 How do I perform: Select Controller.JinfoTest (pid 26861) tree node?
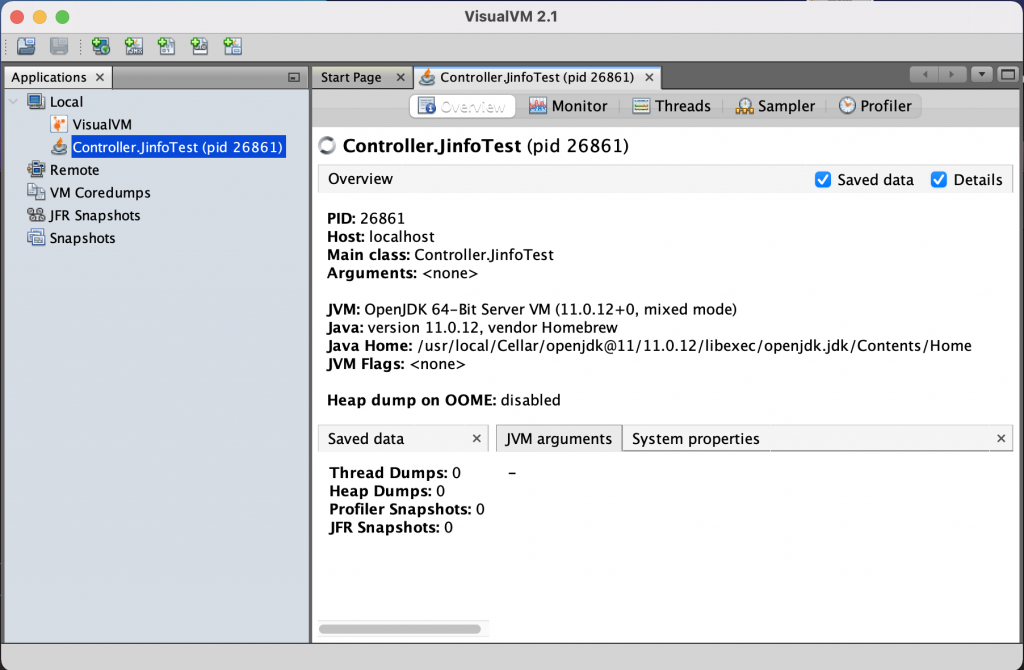[x=178, y=147]
